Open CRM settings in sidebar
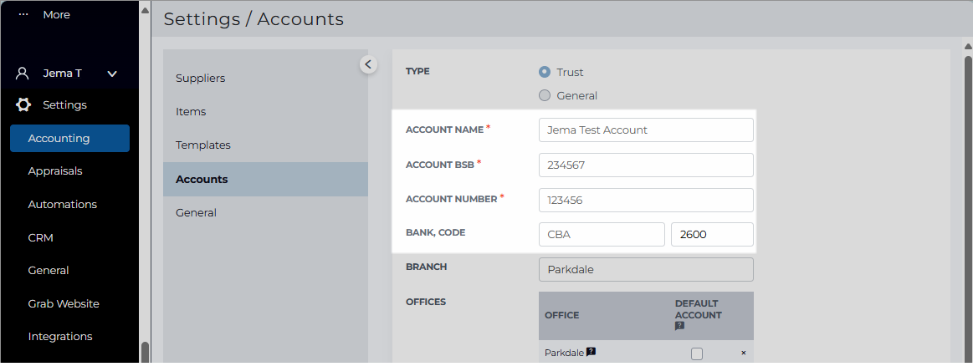The image size is (973, 363). (40, 238)
